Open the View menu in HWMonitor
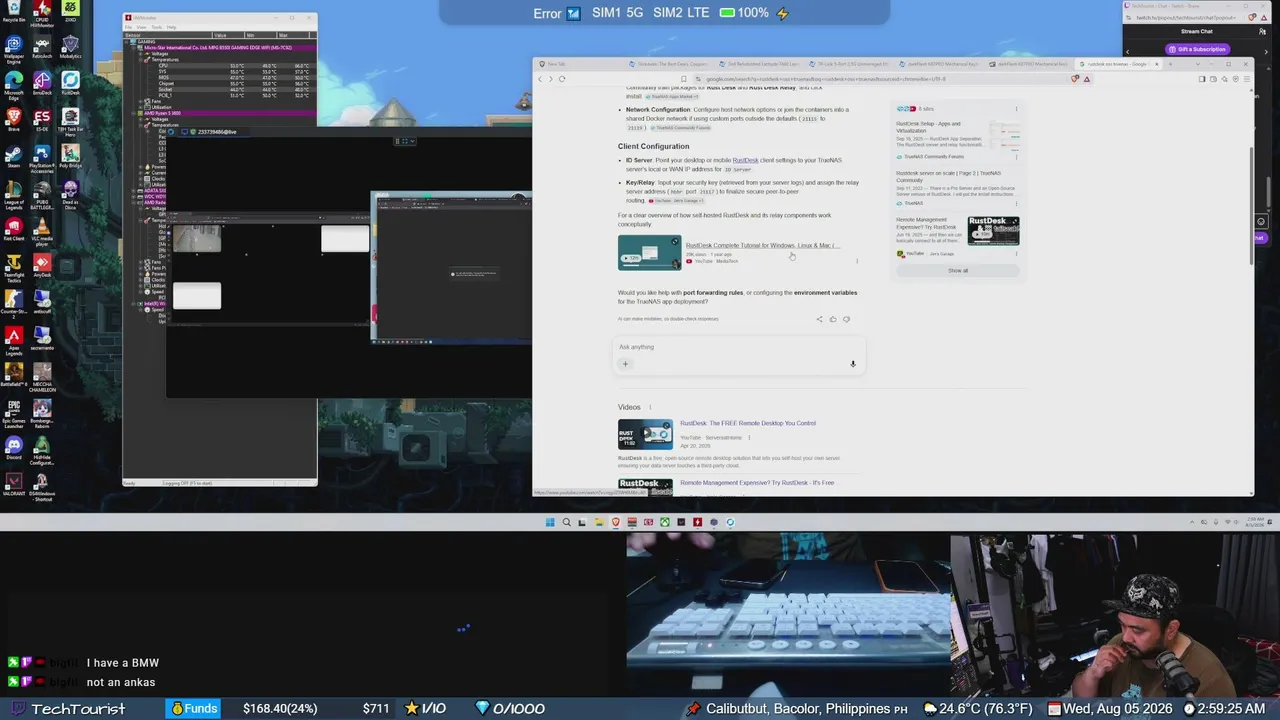The height and width of the screenshot is (720, 1280). pyautogui.click(x=141, y=27)
